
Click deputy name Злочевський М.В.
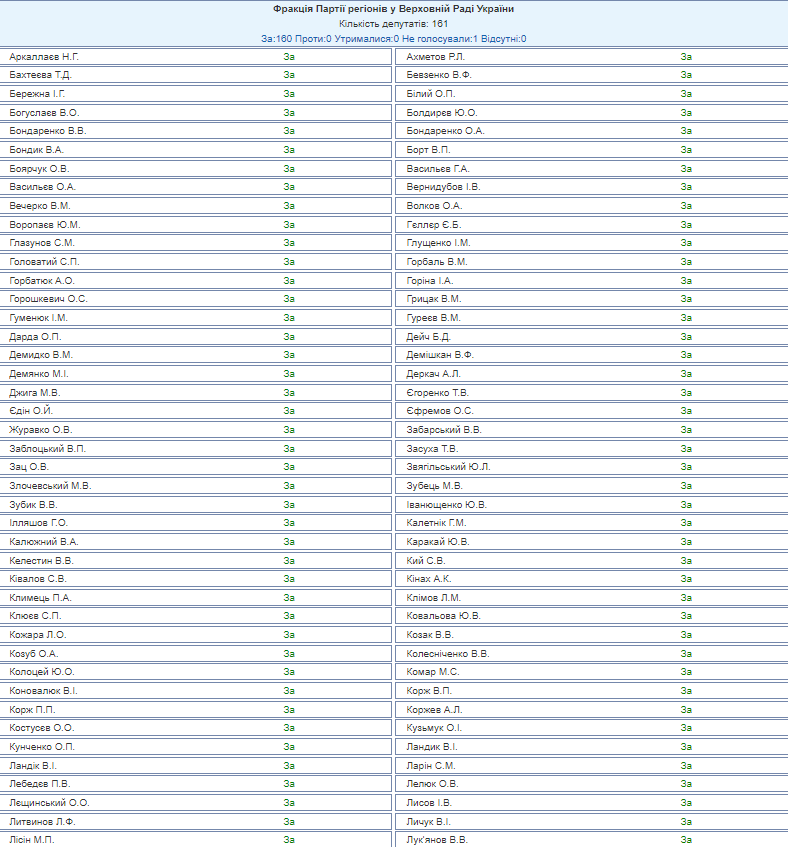(x=50, y=486)
